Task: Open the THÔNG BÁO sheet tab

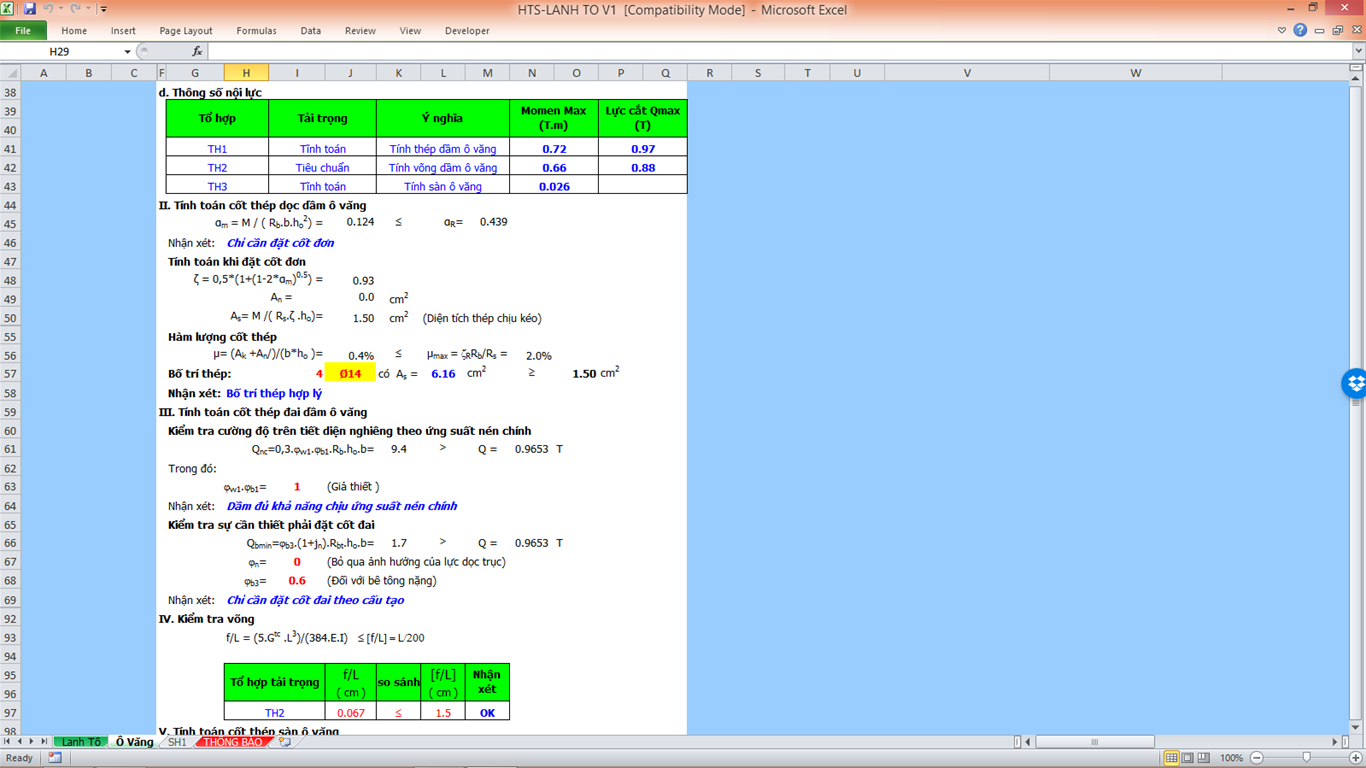Action: point(234,742)
